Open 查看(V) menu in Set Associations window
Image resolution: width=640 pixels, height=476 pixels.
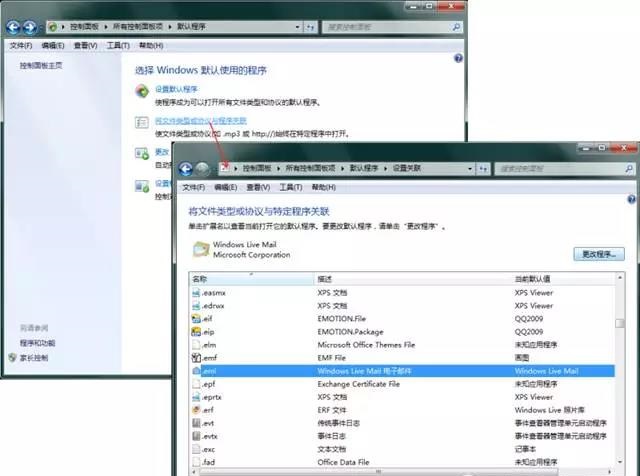click(x=258, y=187)
